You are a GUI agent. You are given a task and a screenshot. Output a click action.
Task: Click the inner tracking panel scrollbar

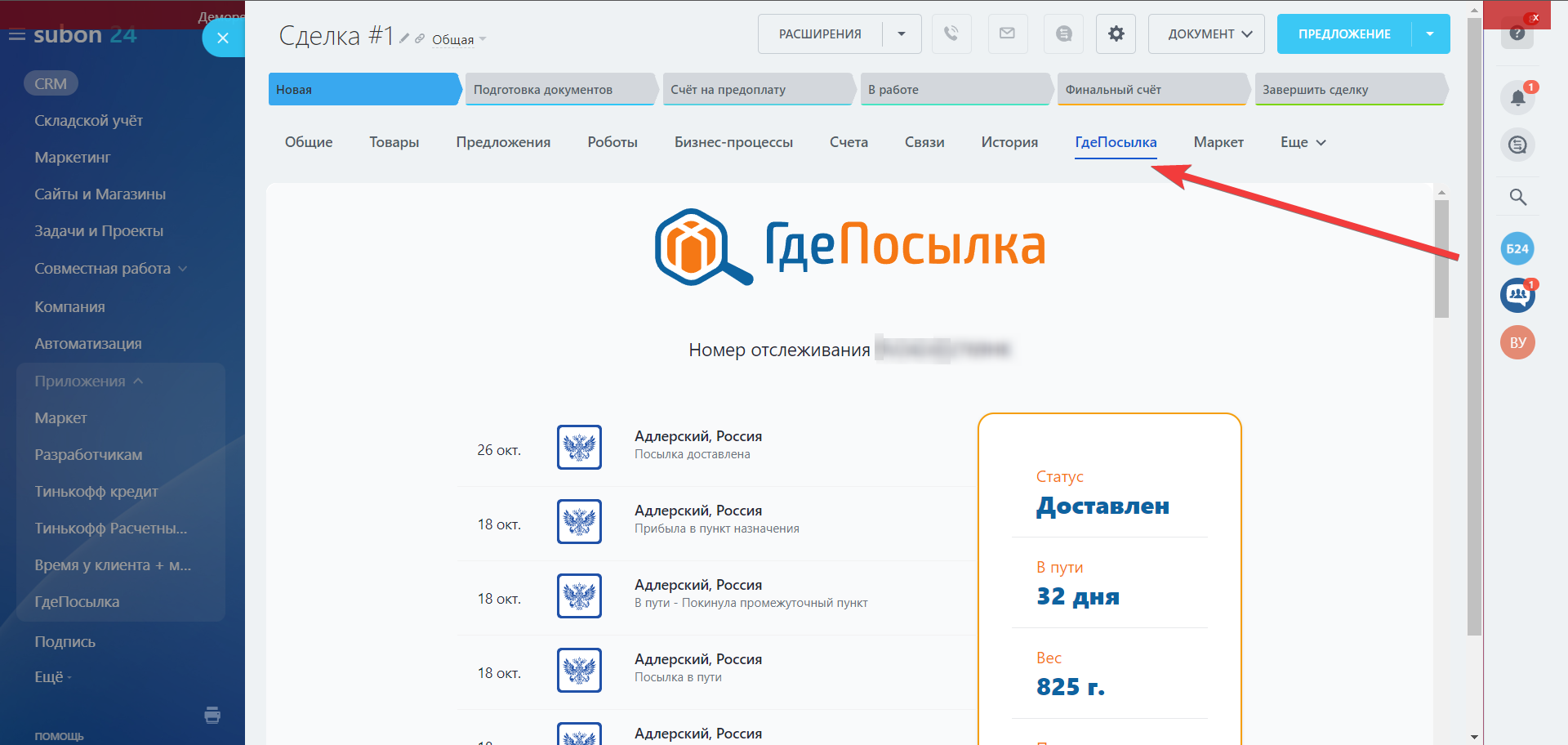[1441, 258]
